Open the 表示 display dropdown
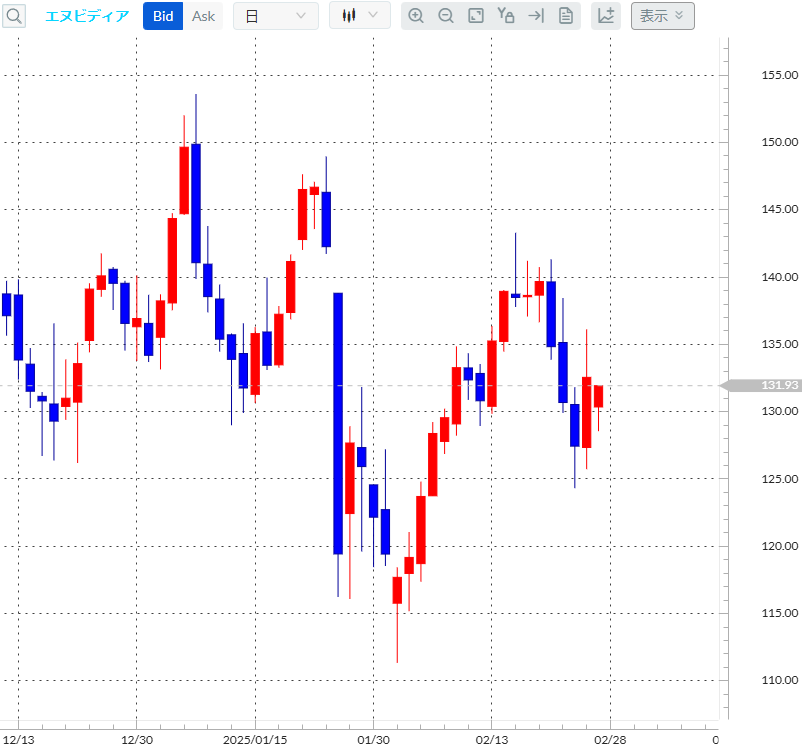802x748 pixels. (662, 16)
